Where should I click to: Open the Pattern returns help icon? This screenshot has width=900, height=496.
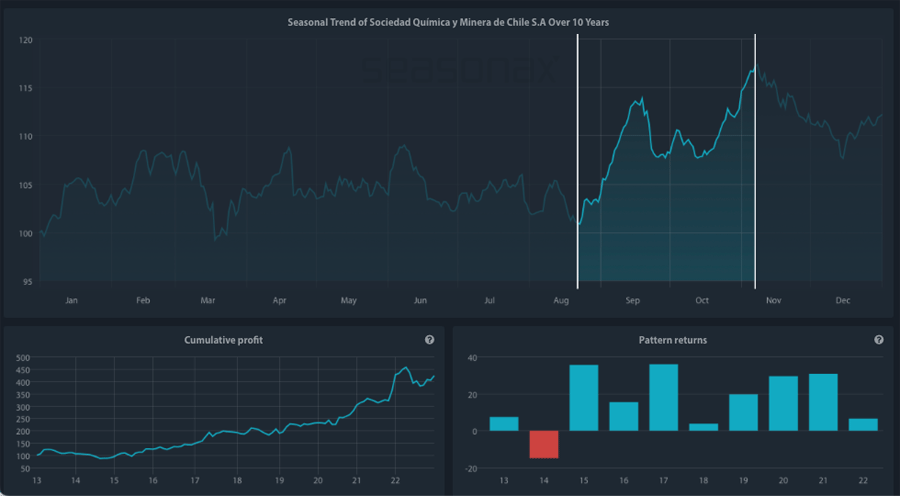[878, 340]
